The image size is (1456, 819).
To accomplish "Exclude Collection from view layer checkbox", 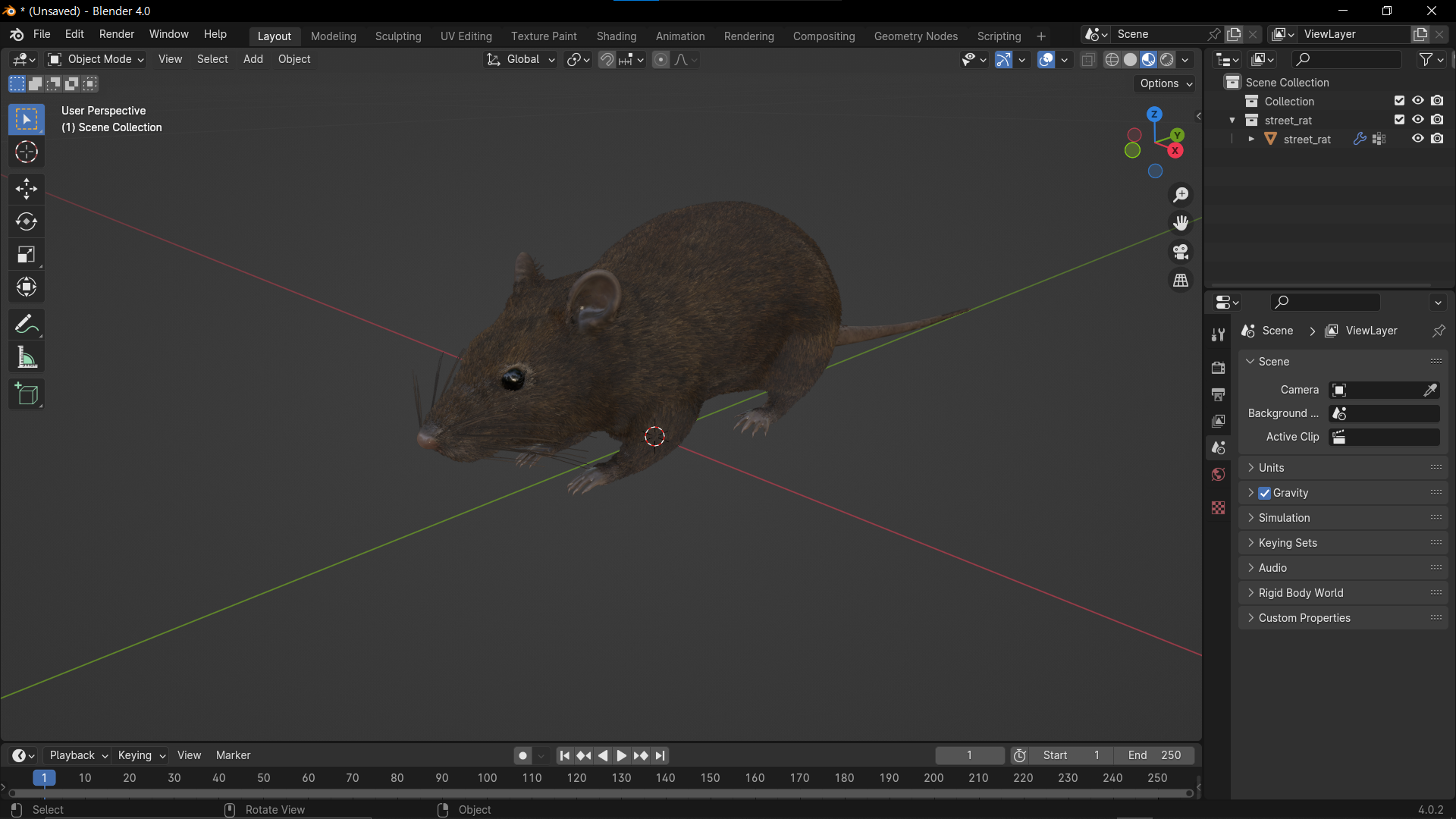I will click(1399, 101).
